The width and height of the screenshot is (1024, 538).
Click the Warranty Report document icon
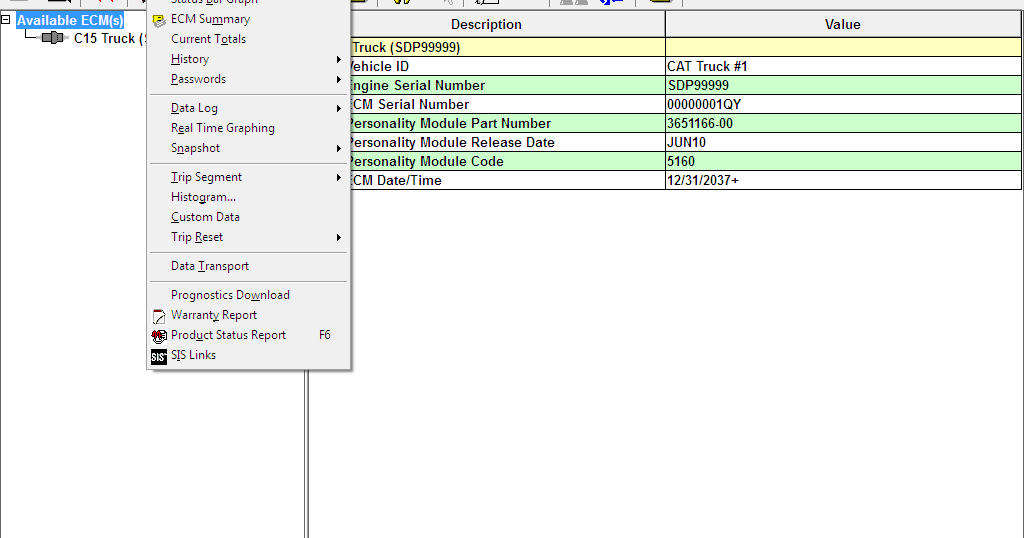pyautogui.click(x=159, y=317)
